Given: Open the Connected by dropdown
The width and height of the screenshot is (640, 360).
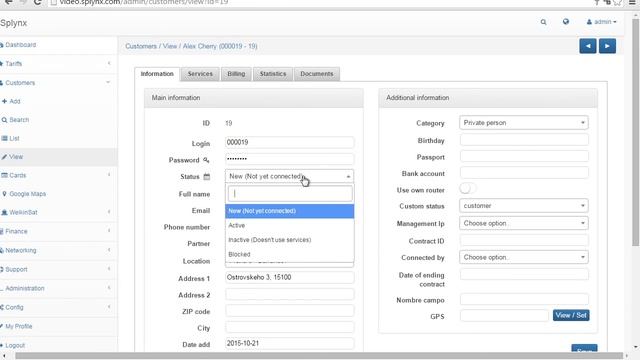Looking at the screenshot, I should (x=524, y=257).
